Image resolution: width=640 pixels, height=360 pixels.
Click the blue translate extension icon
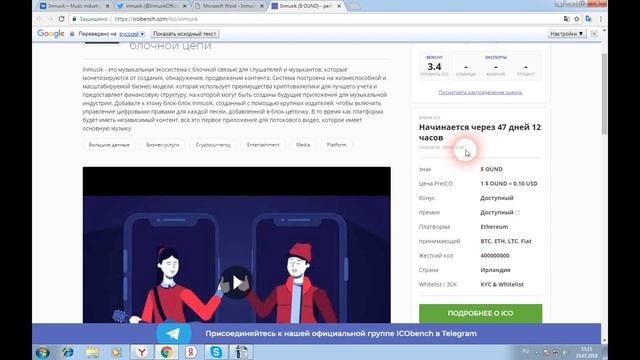[588, 19]
